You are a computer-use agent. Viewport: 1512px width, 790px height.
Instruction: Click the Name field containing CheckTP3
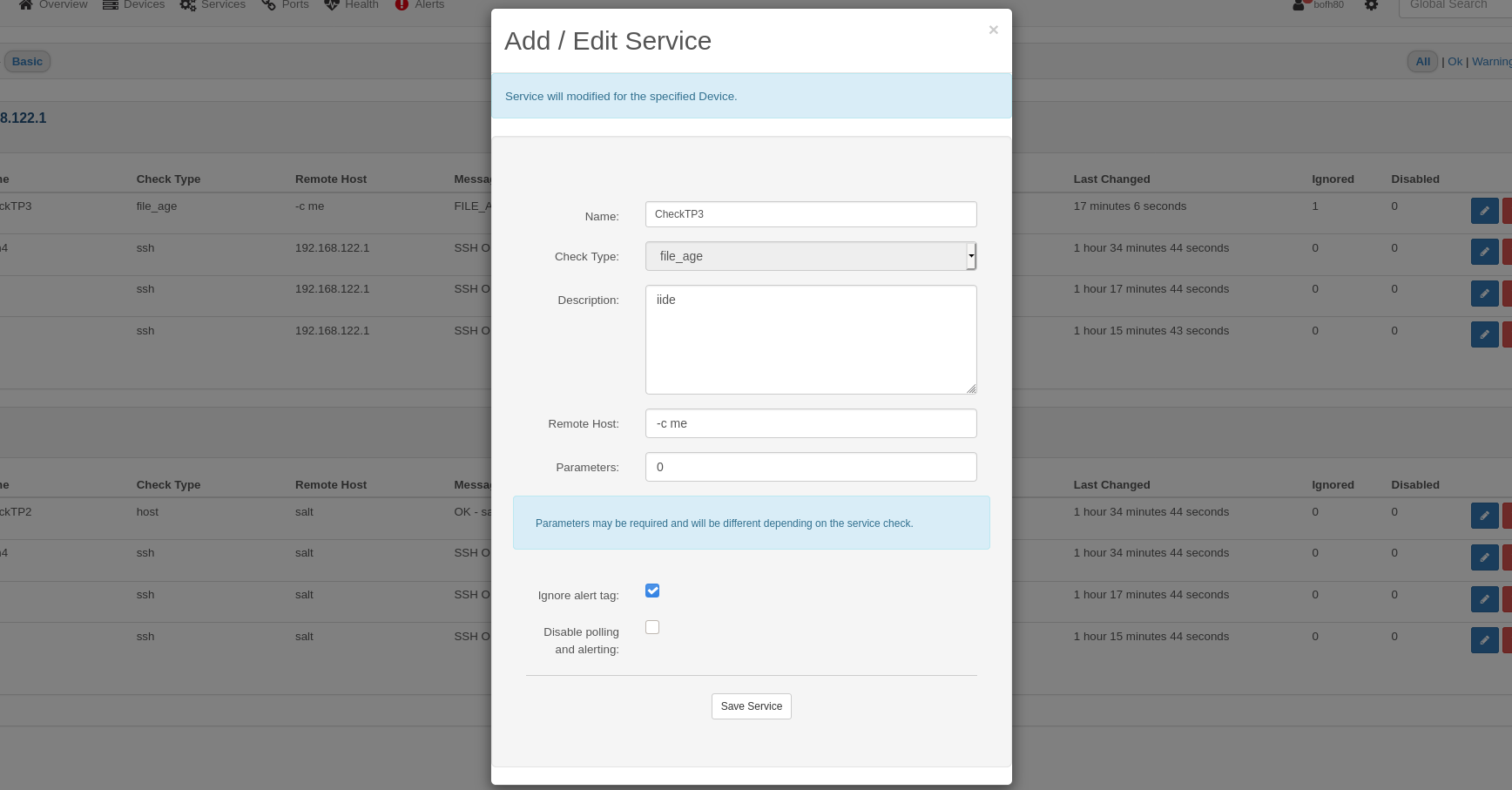[x=811, y=214]
